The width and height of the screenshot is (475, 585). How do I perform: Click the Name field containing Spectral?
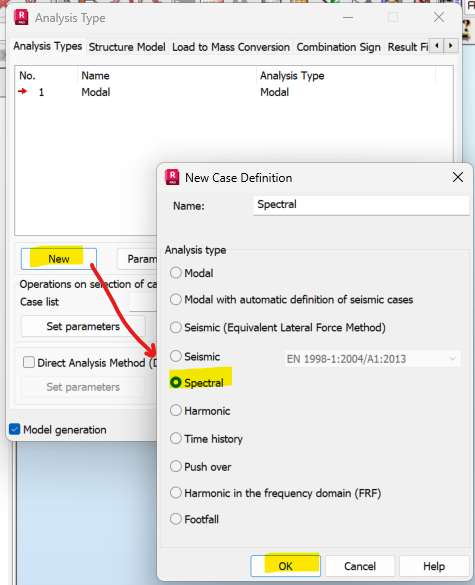pyautogui.click(x=361, y=205)
